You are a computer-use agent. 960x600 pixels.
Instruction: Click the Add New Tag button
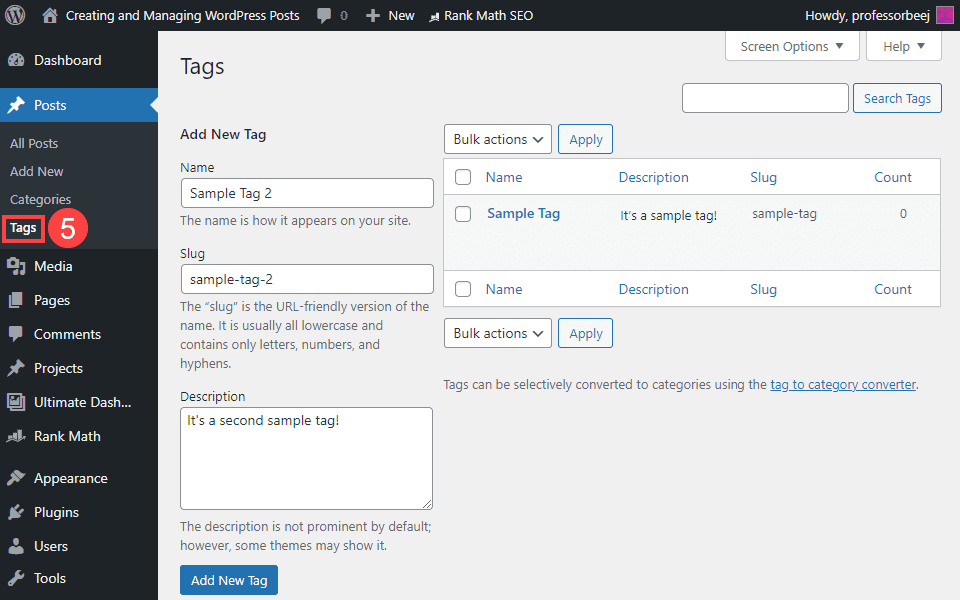coord(228,580)
